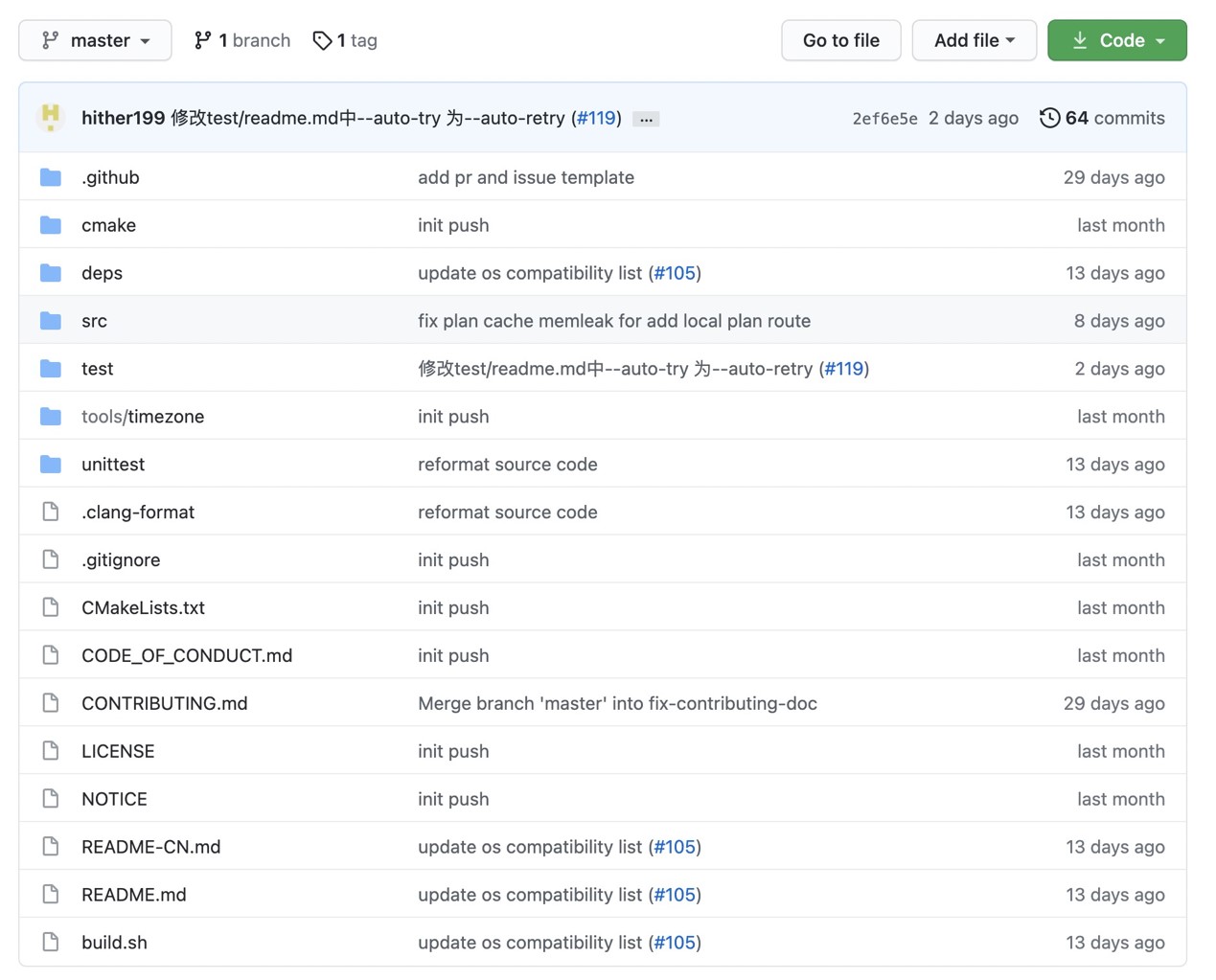Click the build.sh file icon
The height and width of the screenshot is (980, 1216).
(51, 943)
